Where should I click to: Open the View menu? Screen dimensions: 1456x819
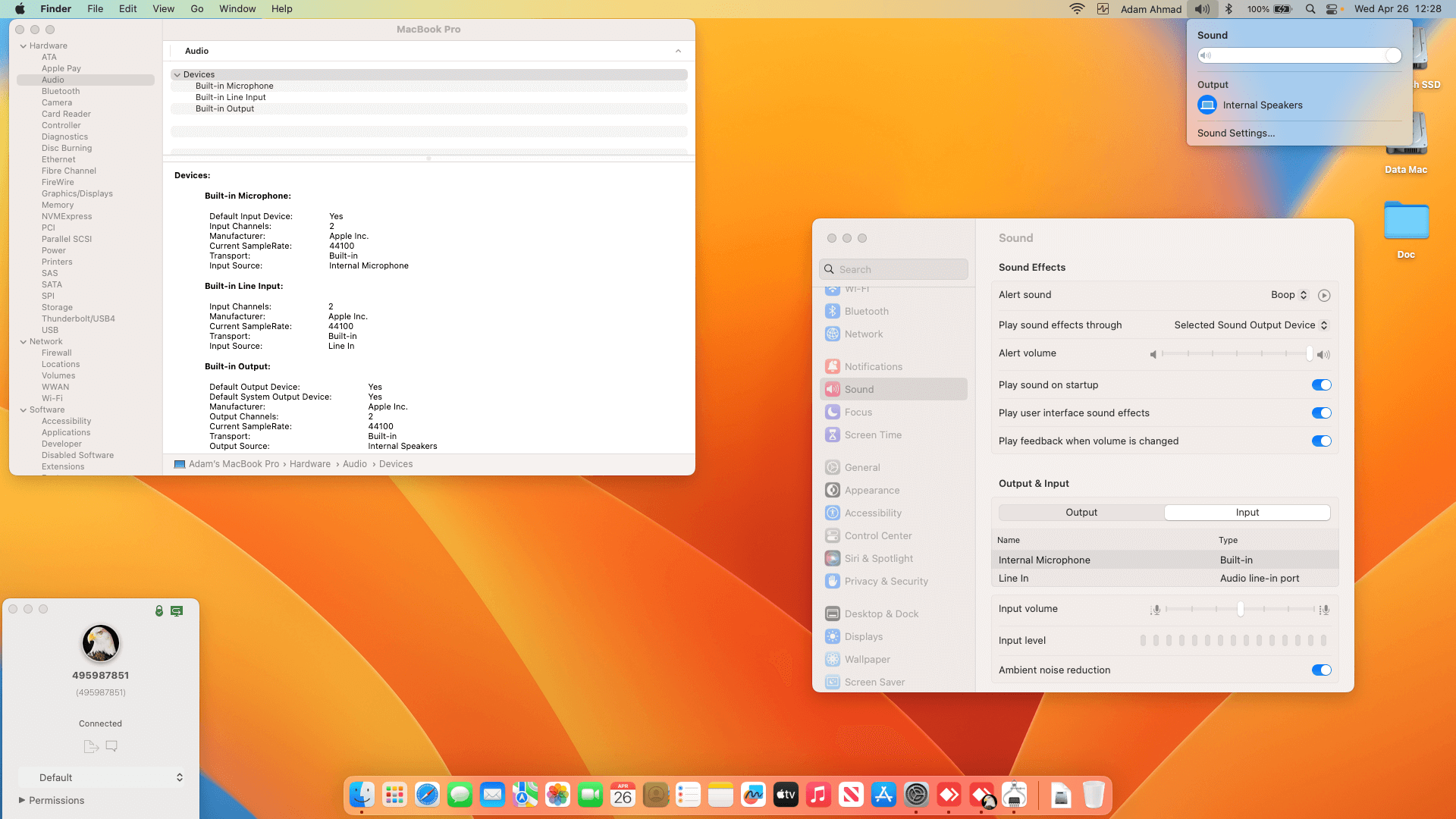(164, 9)
